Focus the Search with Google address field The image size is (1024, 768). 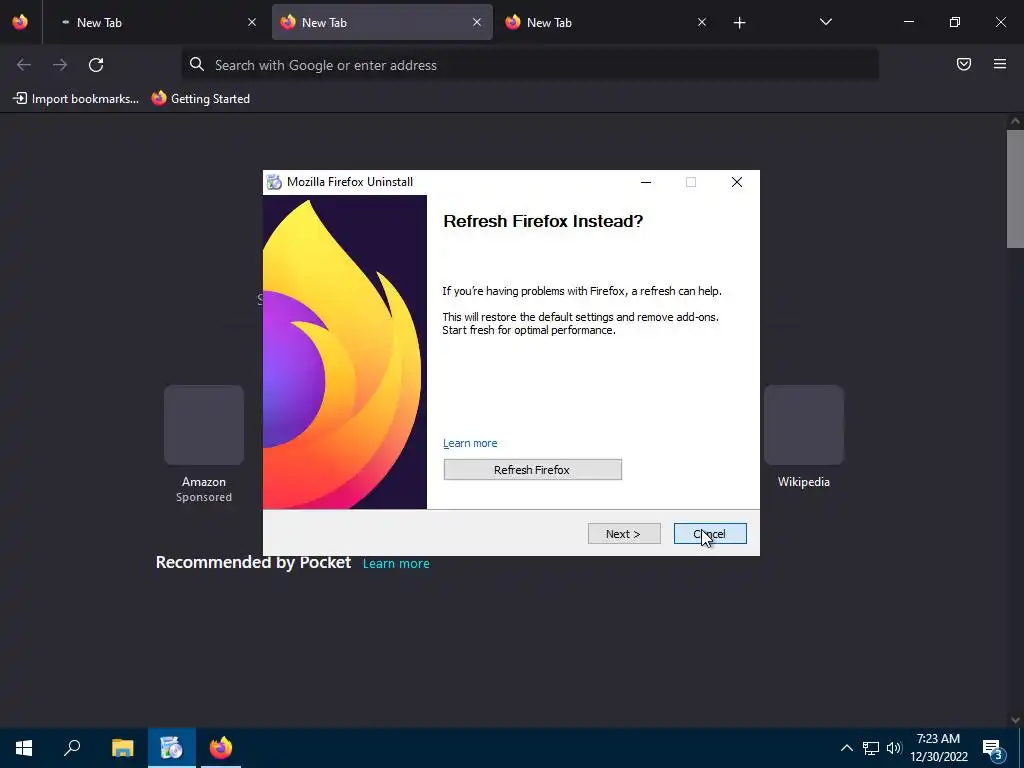click(x=530, y=65)
